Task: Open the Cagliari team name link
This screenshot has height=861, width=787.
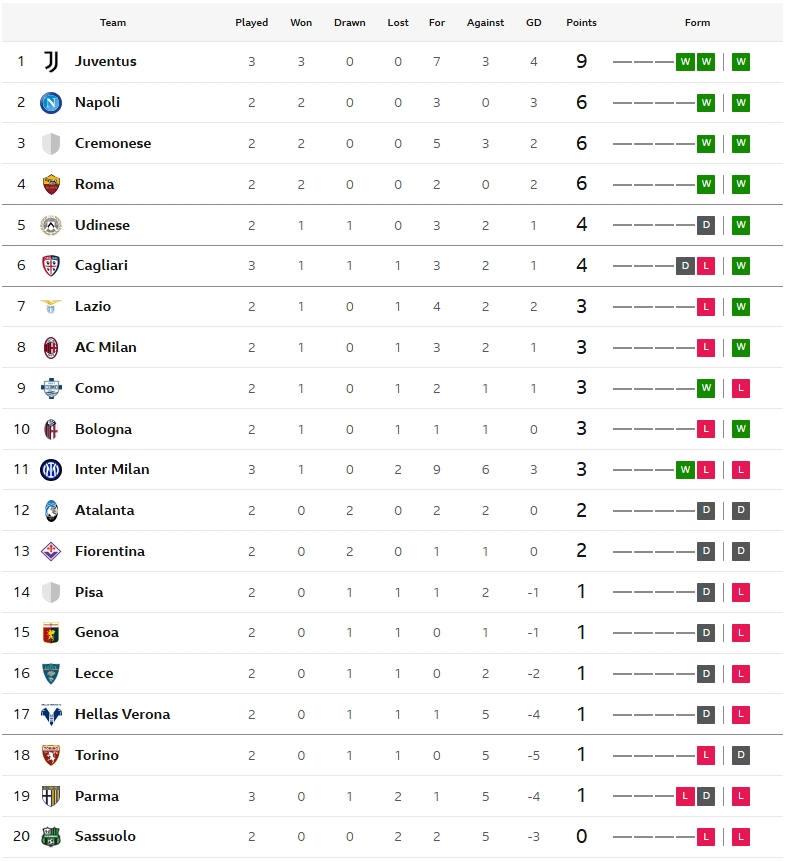Action: pos(101,265)
